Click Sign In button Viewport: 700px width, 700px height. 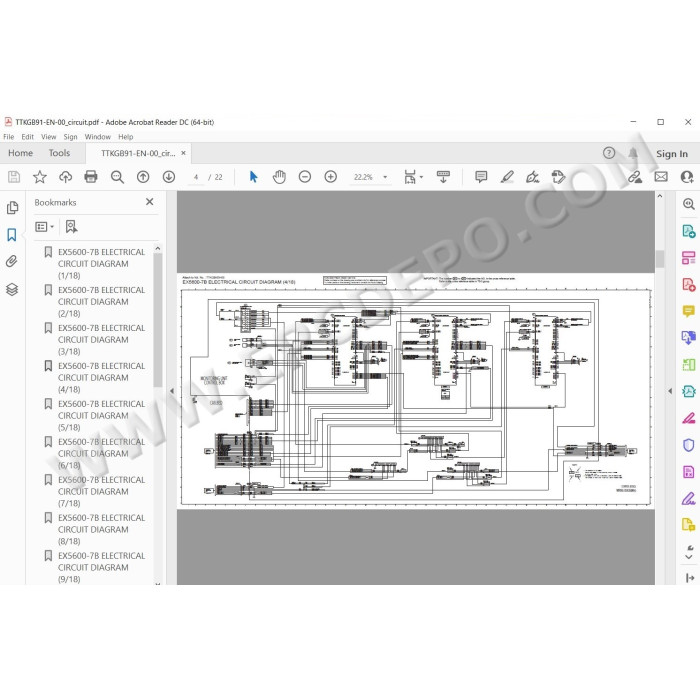click(672, 154)
